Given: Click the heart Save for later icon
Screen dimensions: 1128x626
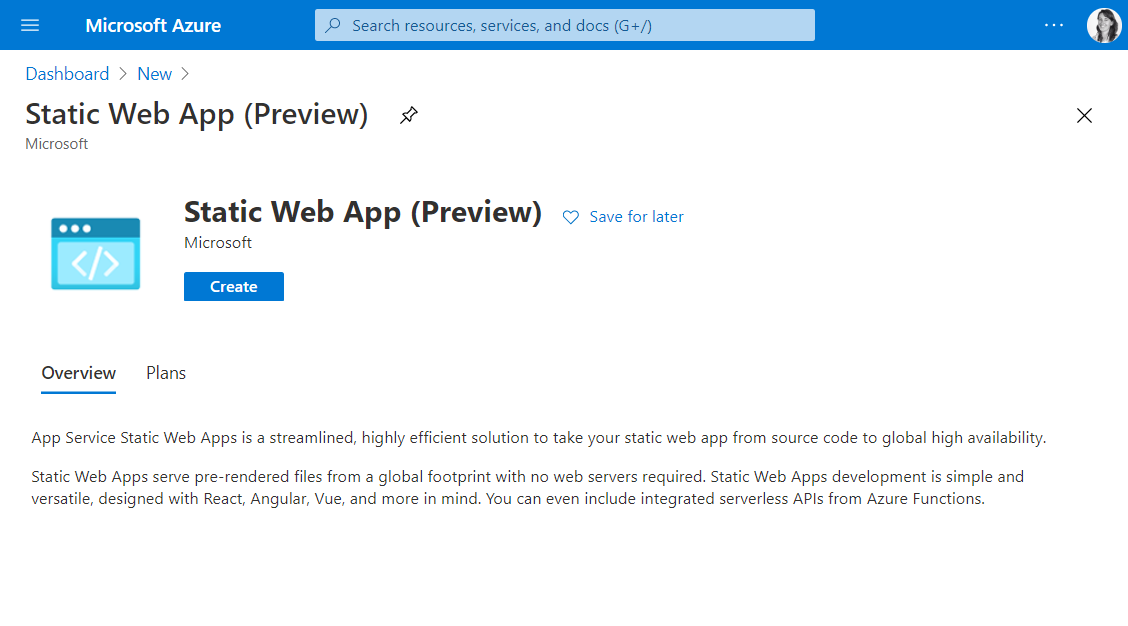Looking at the screenshot, I should 570,217.
